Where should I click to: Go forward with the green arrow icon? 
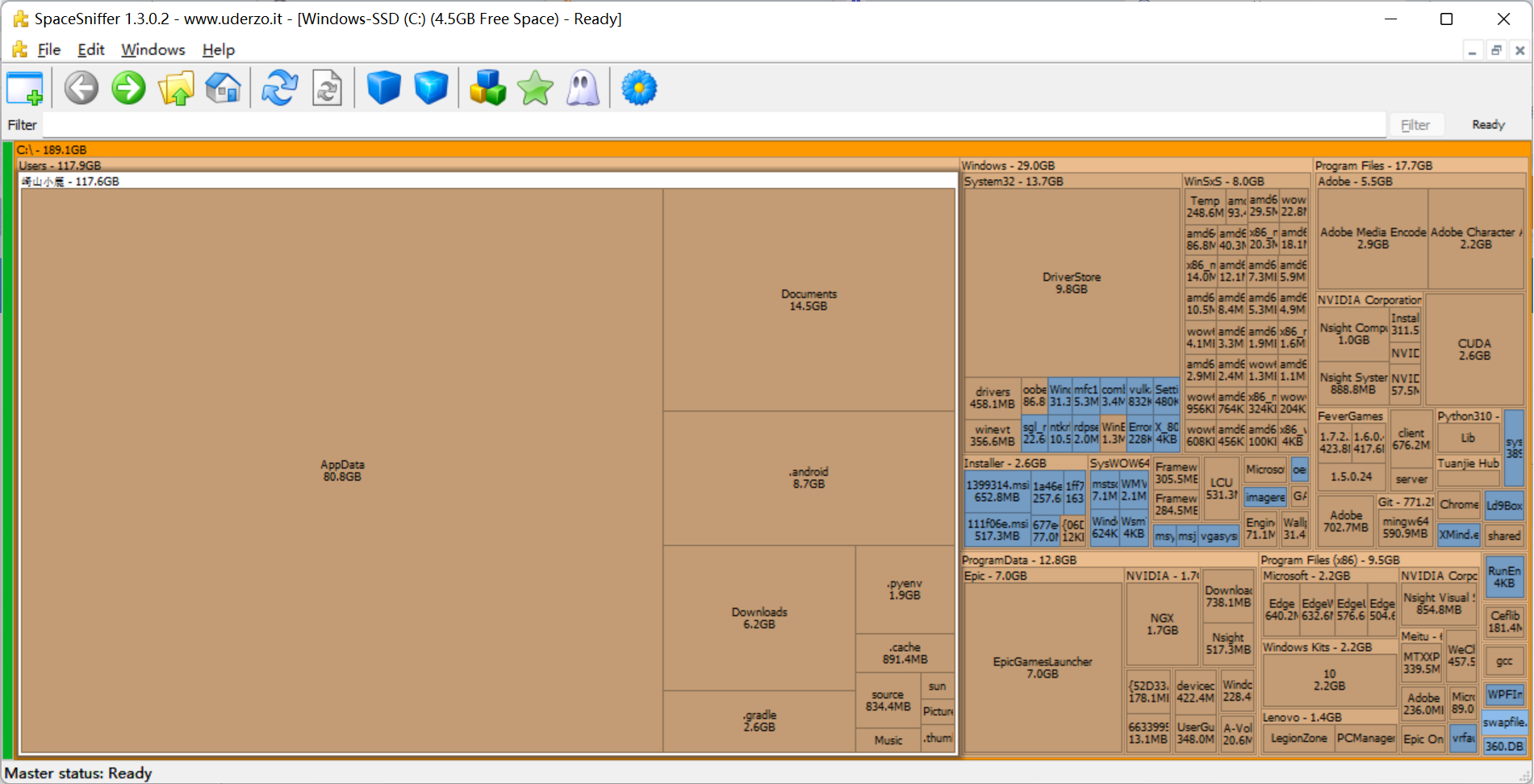[128, 88]
